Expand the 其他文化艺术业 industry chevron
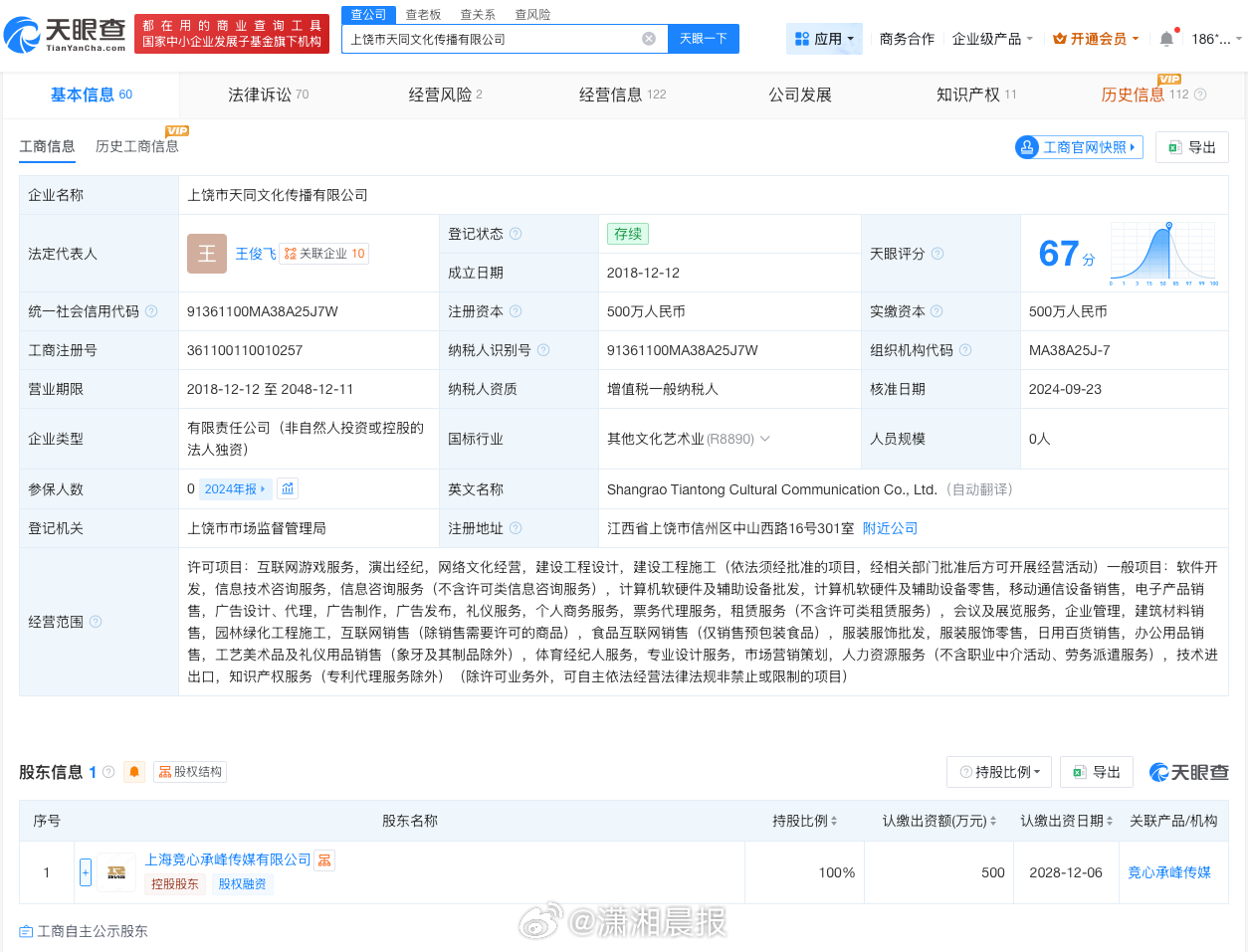The image size is (1248, 952). [765, 439]
